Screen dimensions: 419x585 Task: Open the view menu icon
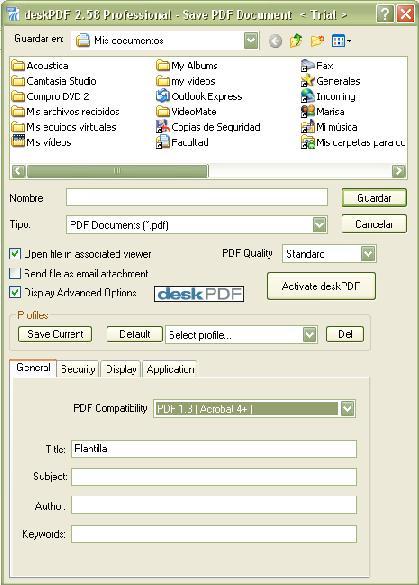click(341, 41)
